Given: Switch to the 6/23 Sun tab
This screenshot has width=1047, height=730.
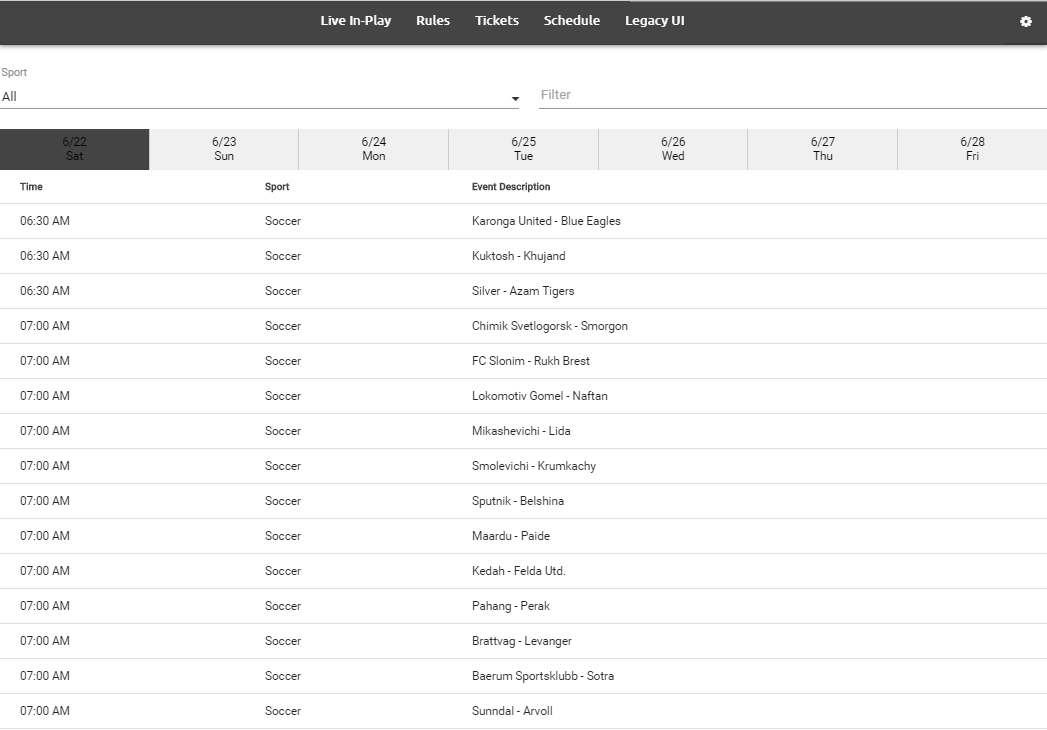Looking at the screenshot, I should click(224, 149).
